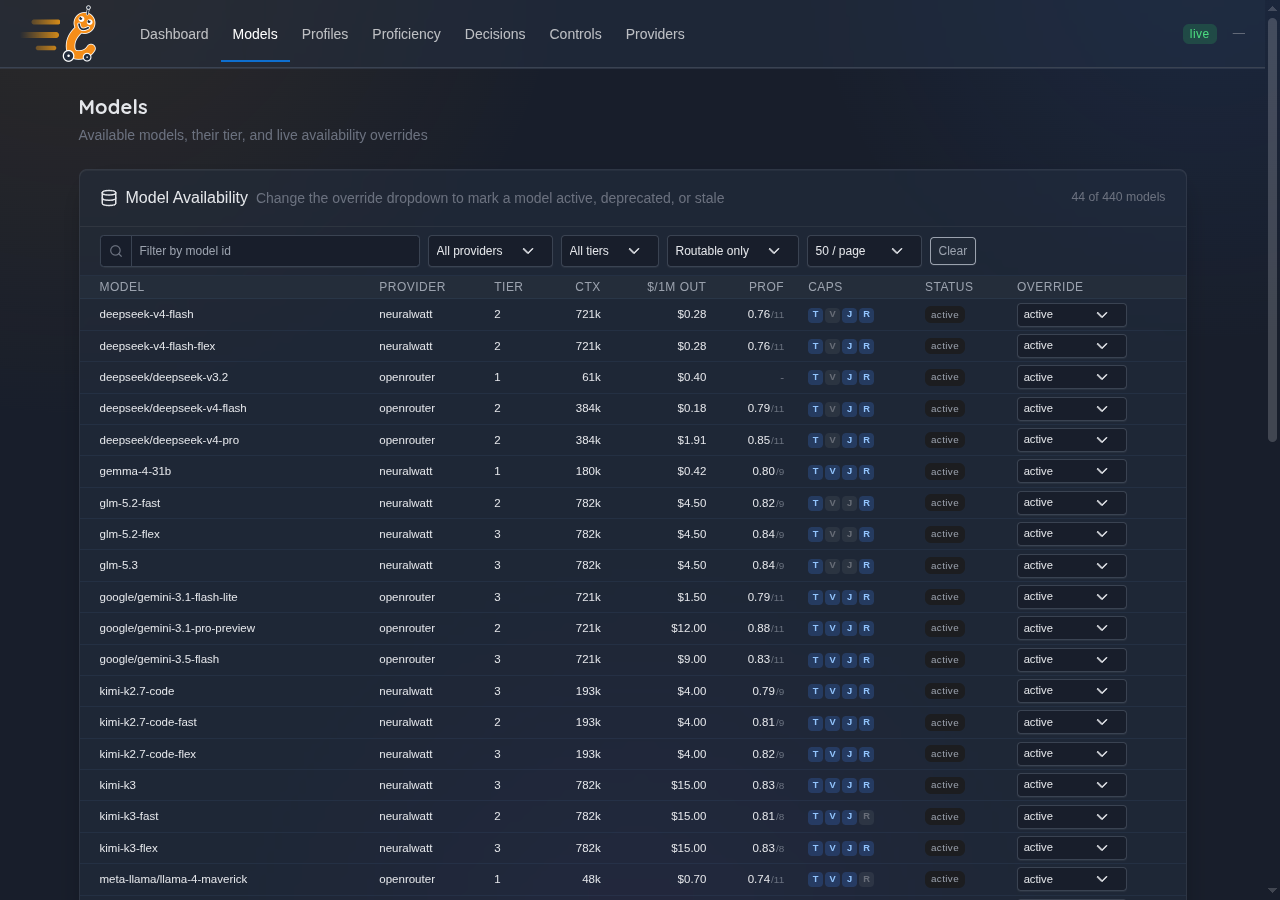This screenshot has width=1280, height=900.
Task: Click the 0.88 proficiency value
Action: tap(759, 629)
